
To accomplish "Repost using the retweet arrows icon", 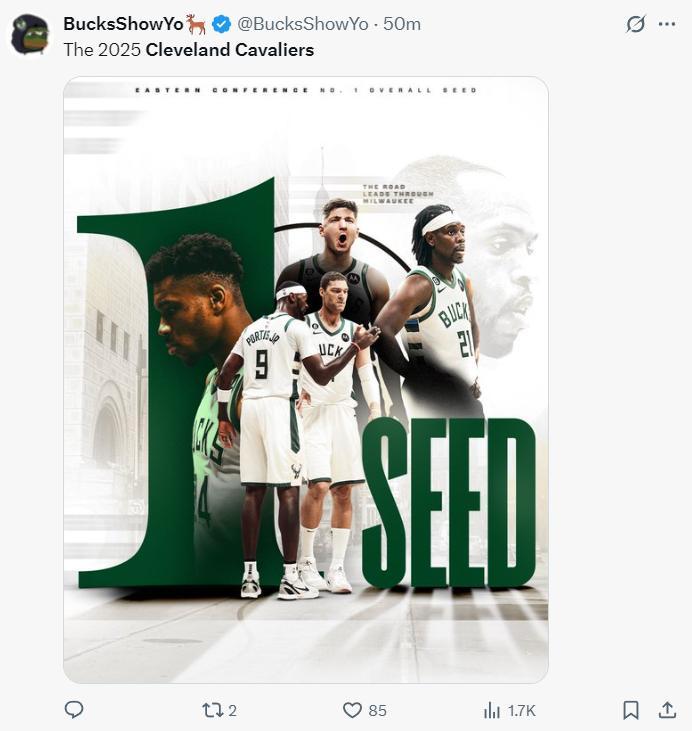I will pos(212,710).
